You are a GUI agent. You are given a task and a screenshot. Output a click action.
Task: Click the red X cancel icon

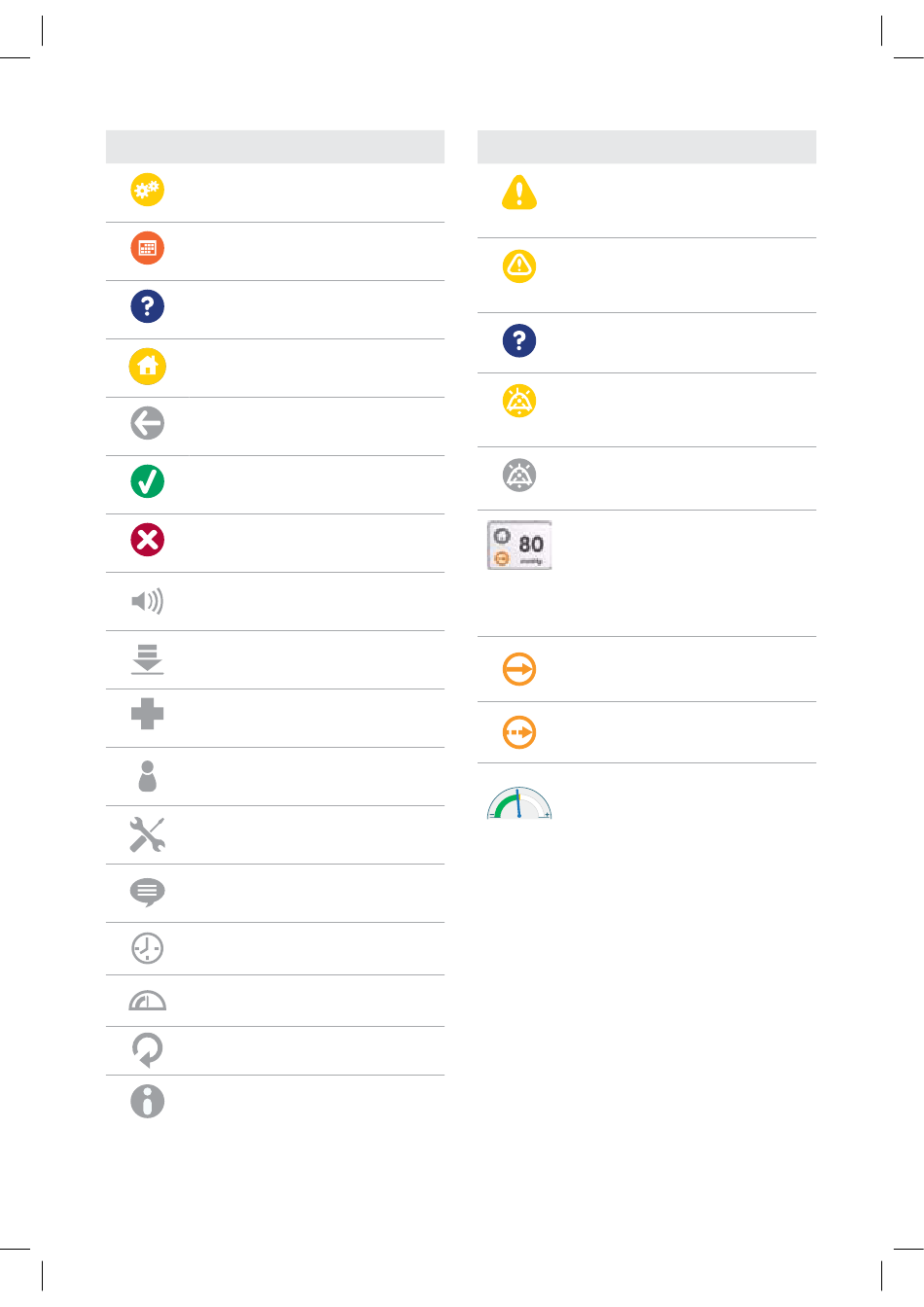click(x=148, y=540)
